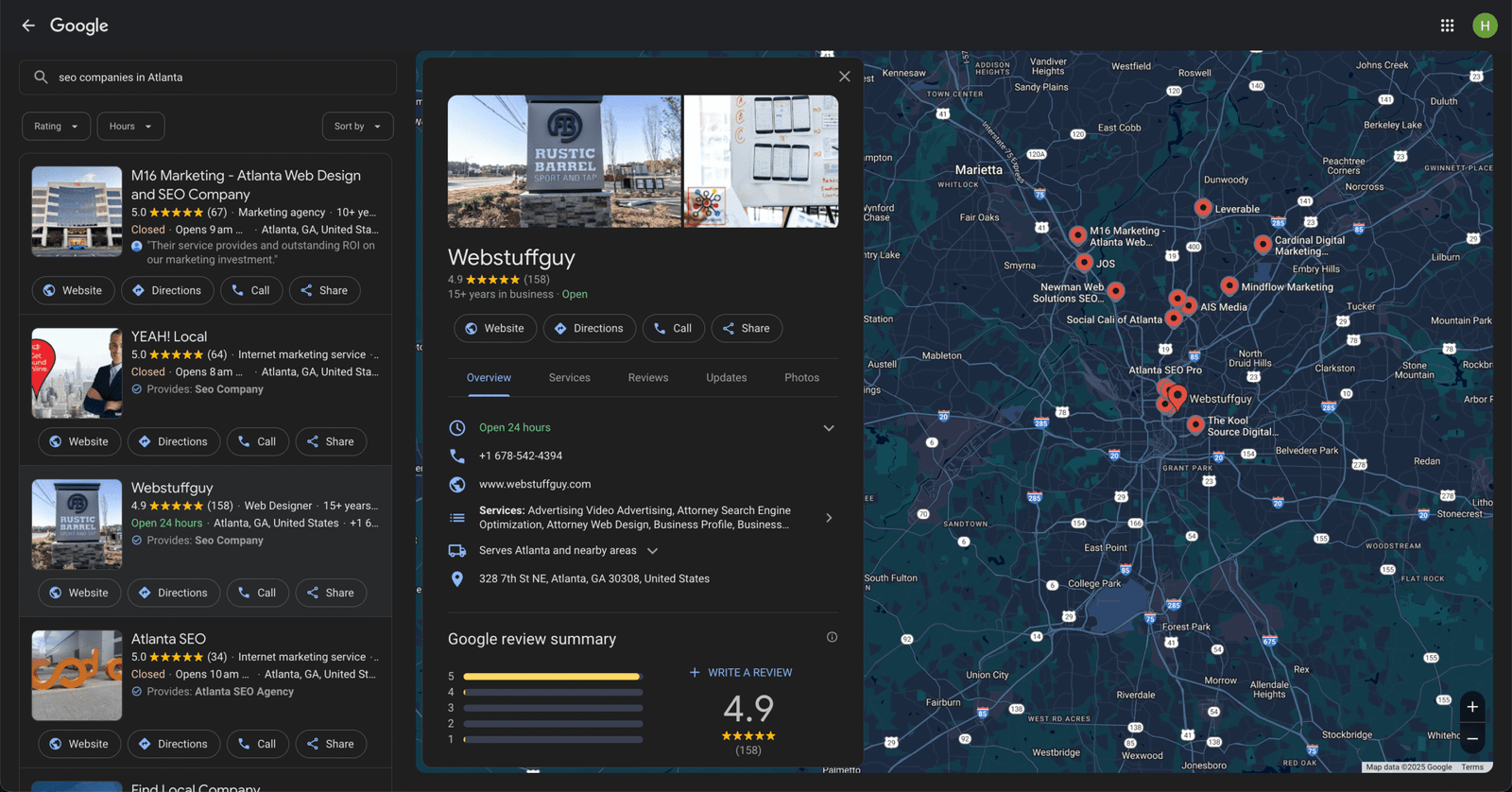The width and height of the screenshot is (1512, 792).
Task: Open the Atlanta SEO listing thumbnail
Action: coord(77,676)
